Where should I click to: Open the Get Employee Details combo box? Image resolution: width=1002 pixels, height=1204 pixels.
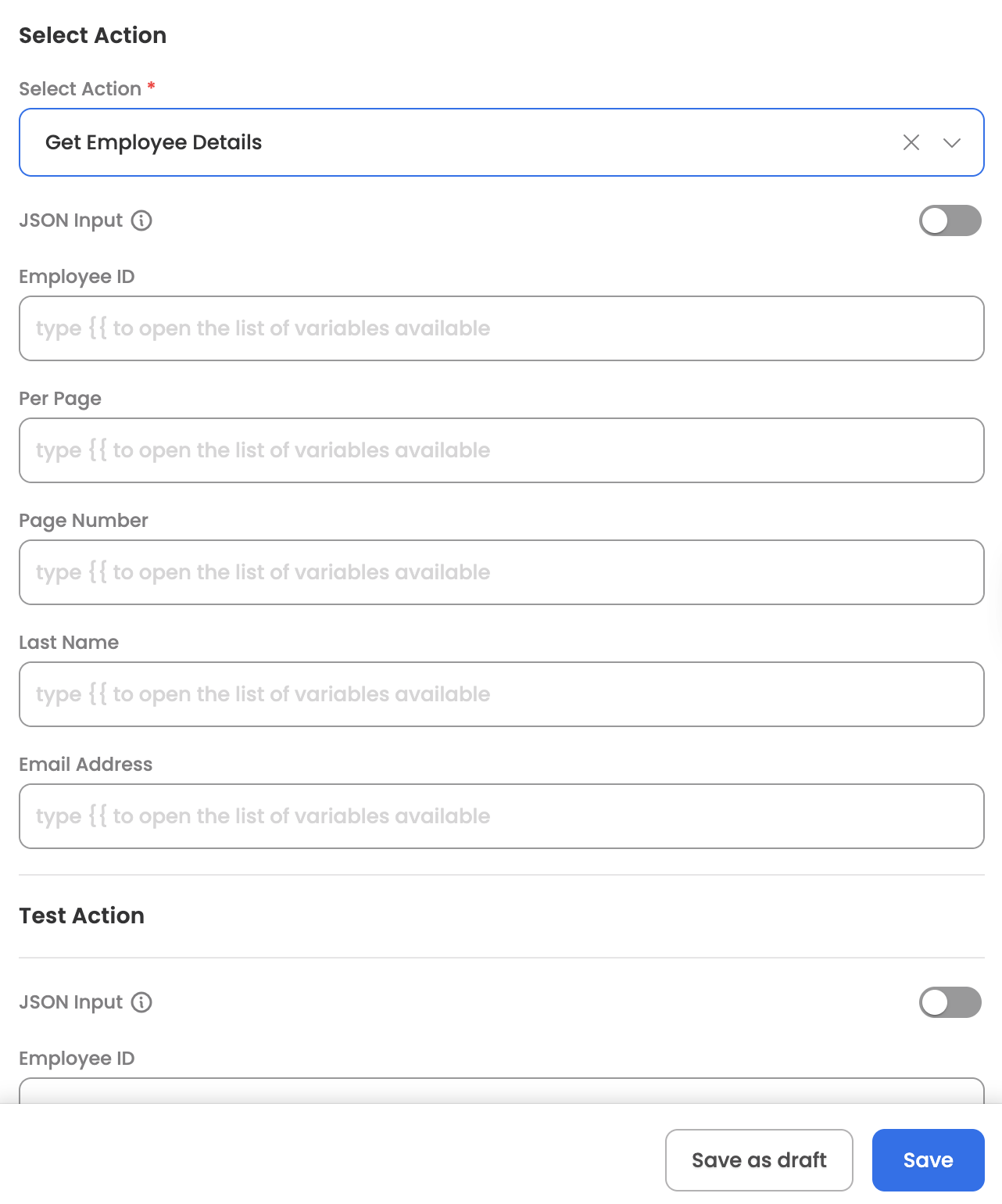coord(501,142)
